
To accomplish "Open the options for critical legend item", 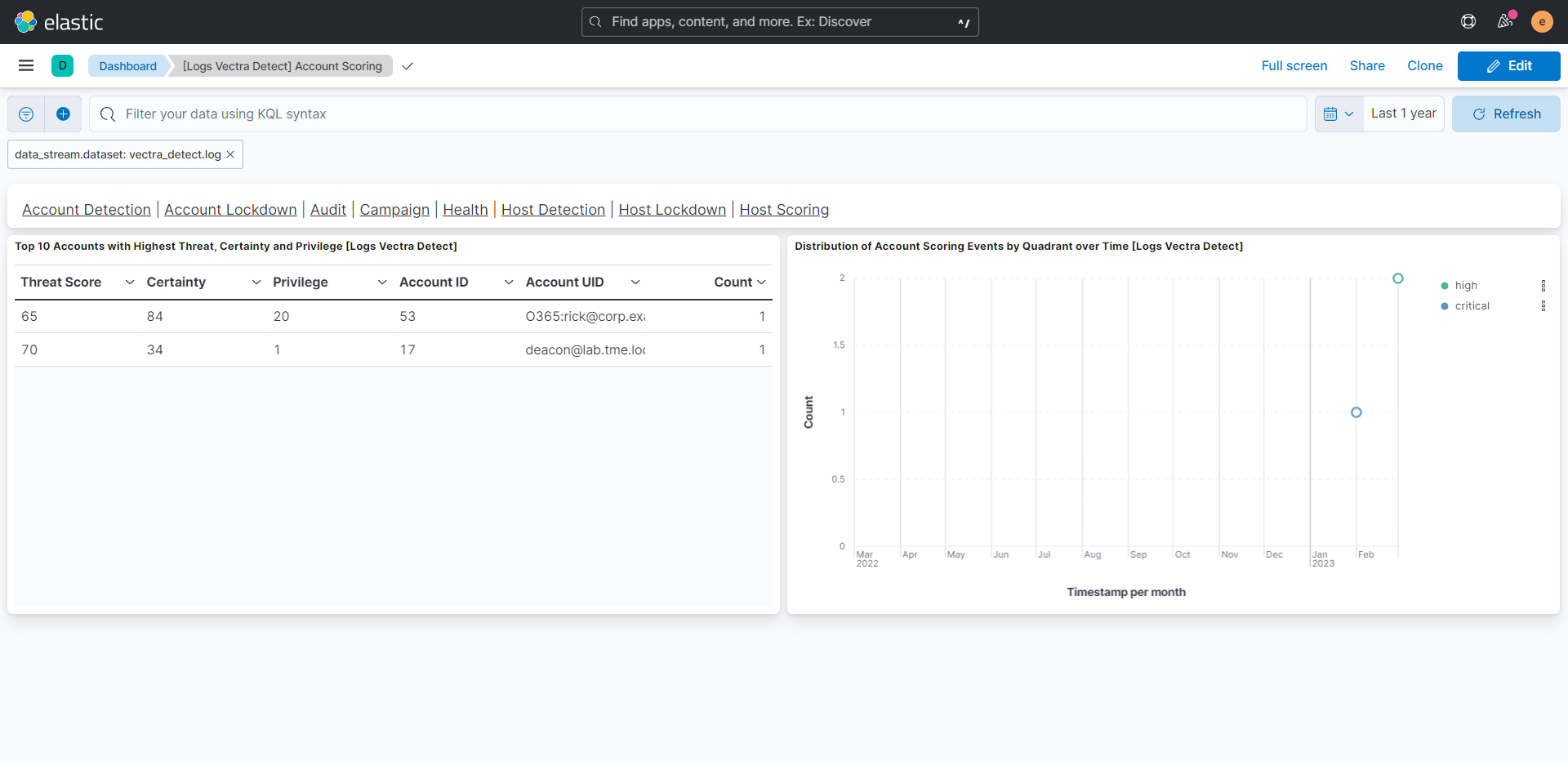I will click(x=1543, y=306).
